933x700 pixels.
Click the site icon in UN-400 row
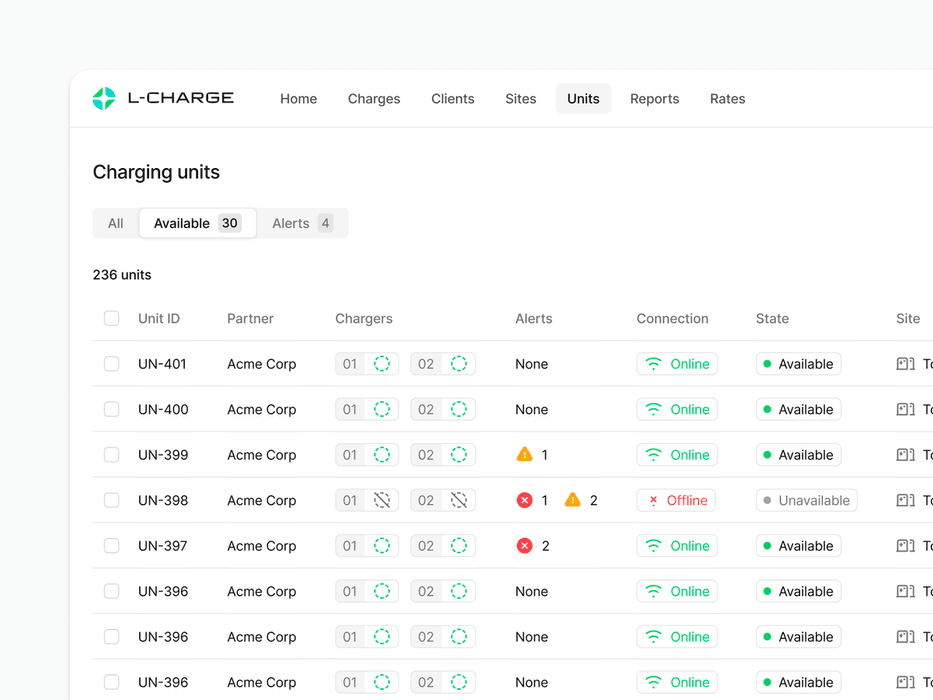coord(905,409)
